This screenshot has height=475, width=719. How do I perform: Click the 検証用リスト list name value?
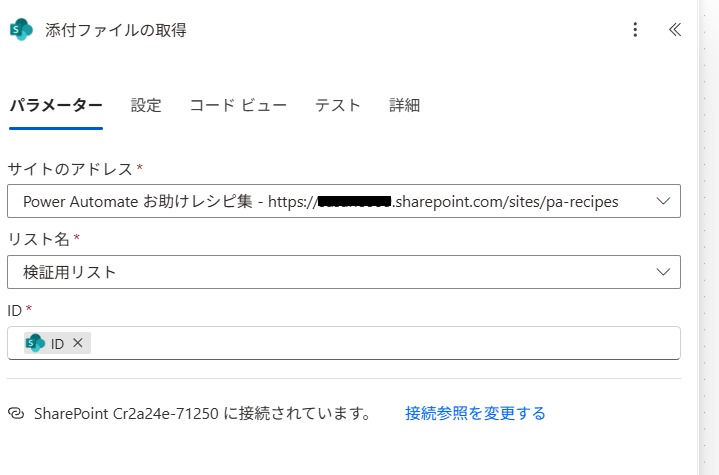[x=69, y=272]
